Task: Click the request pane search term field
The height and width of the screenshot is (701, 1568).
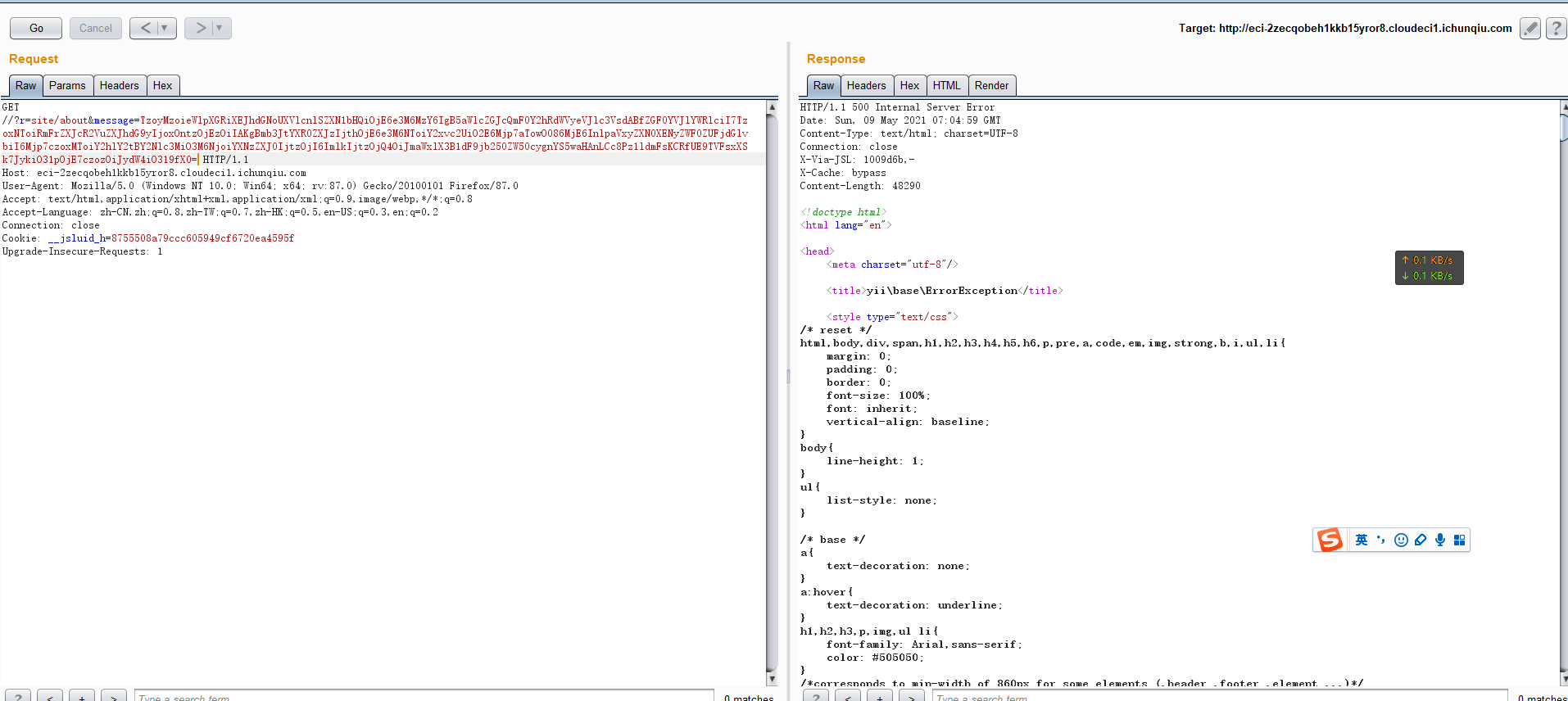Action: (424, 697)
